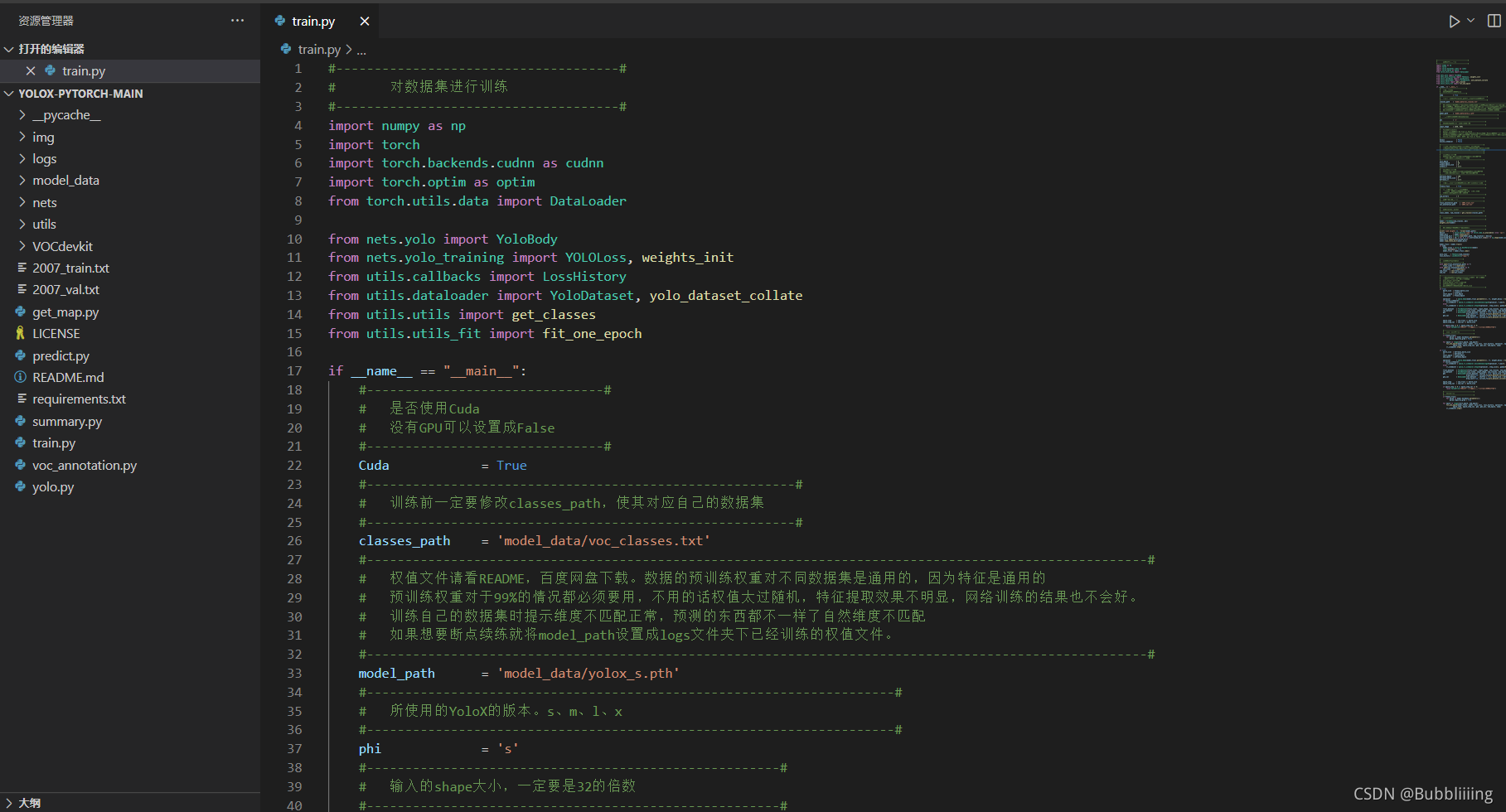The height and width of the screenshot is (812, 1506).
Task: Click the True value on Cuda line
Action: click(x=511, y=466)
